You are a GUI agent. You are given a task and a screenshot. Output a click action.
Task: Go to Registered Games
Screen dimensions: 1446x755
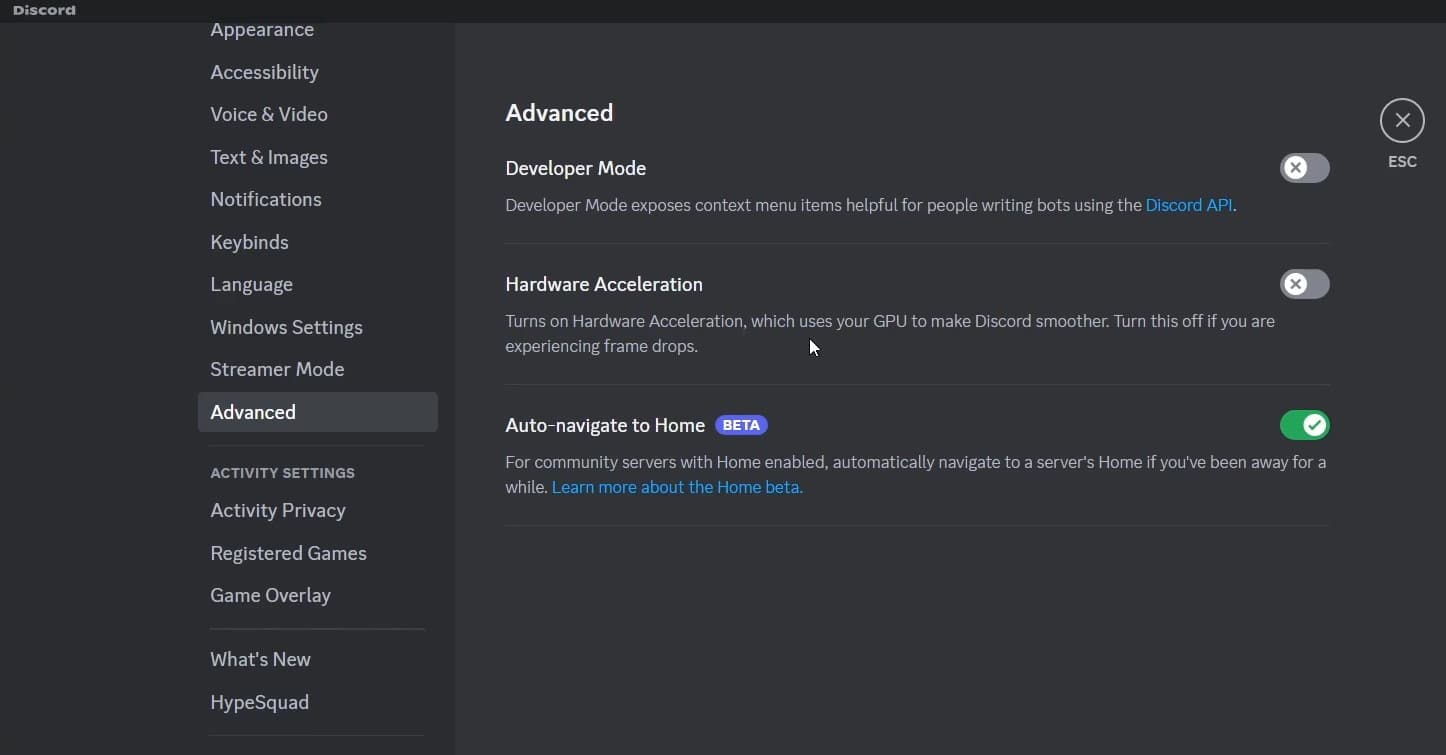click(x=288, y=553)
